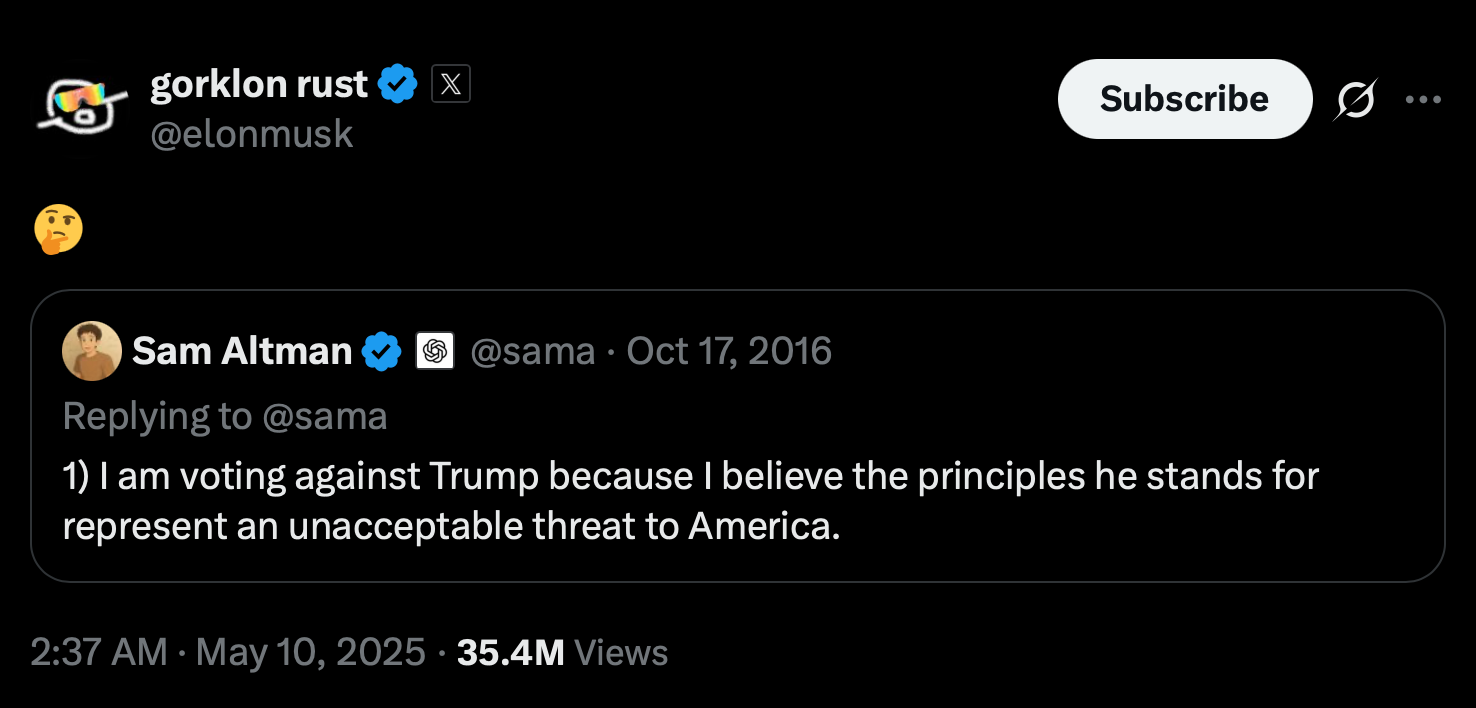
Task: Click gorklon rust's blue verified checkmark
Action: pos(398,85)
